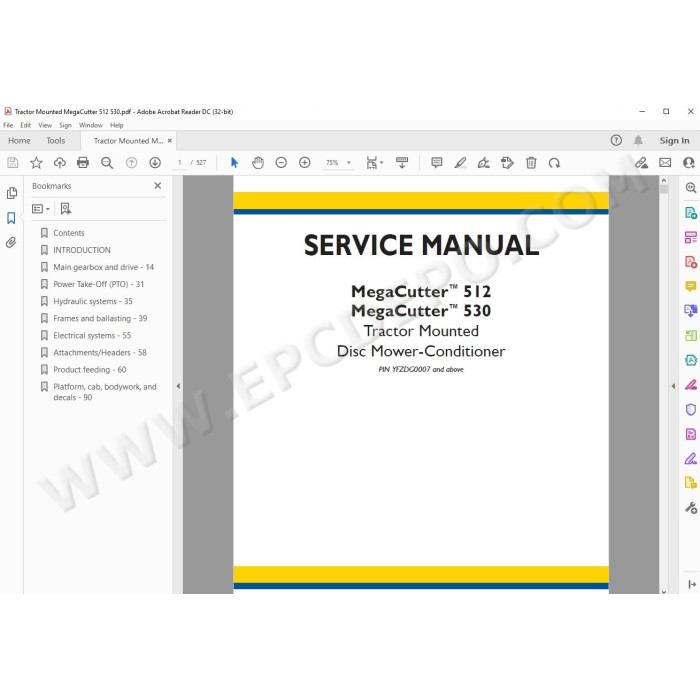
Task: Click the scrolling mode keyboard icon
Action: click(402, 163)
